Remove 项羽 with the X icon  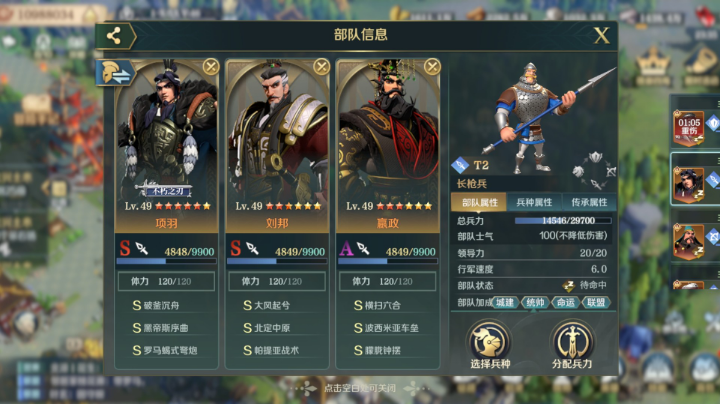click(211, 67)
